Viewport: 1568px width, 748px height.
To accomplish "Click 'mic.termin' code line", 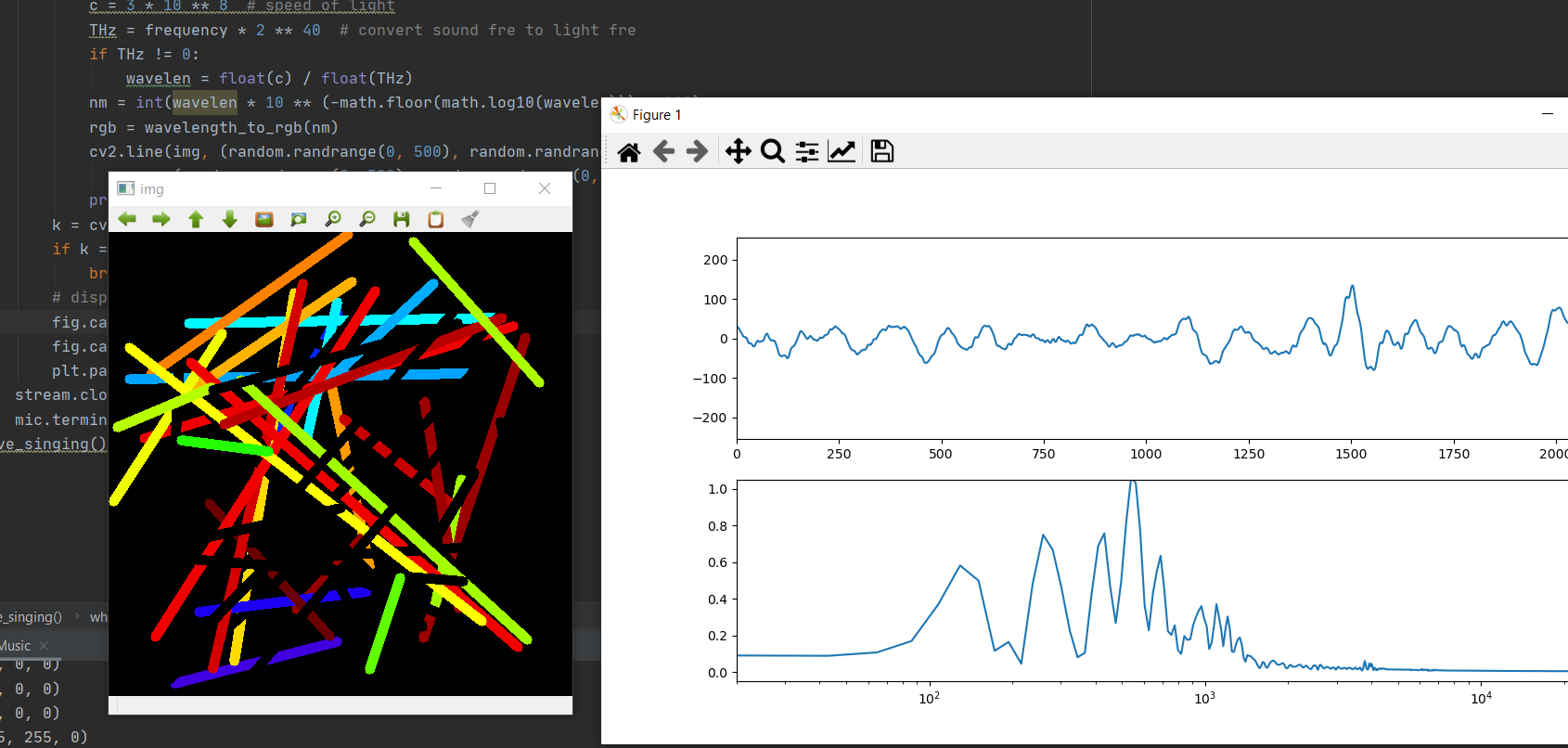I will coord(61,419).
